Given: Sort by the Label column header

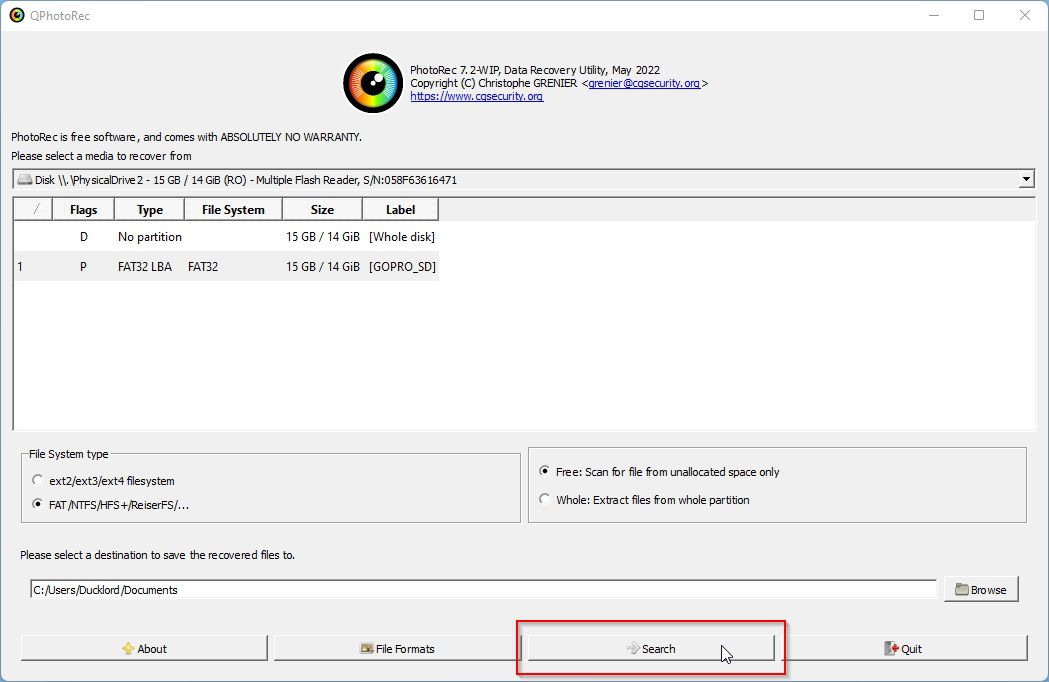Looking at the screenshot, I should point(401,209).
